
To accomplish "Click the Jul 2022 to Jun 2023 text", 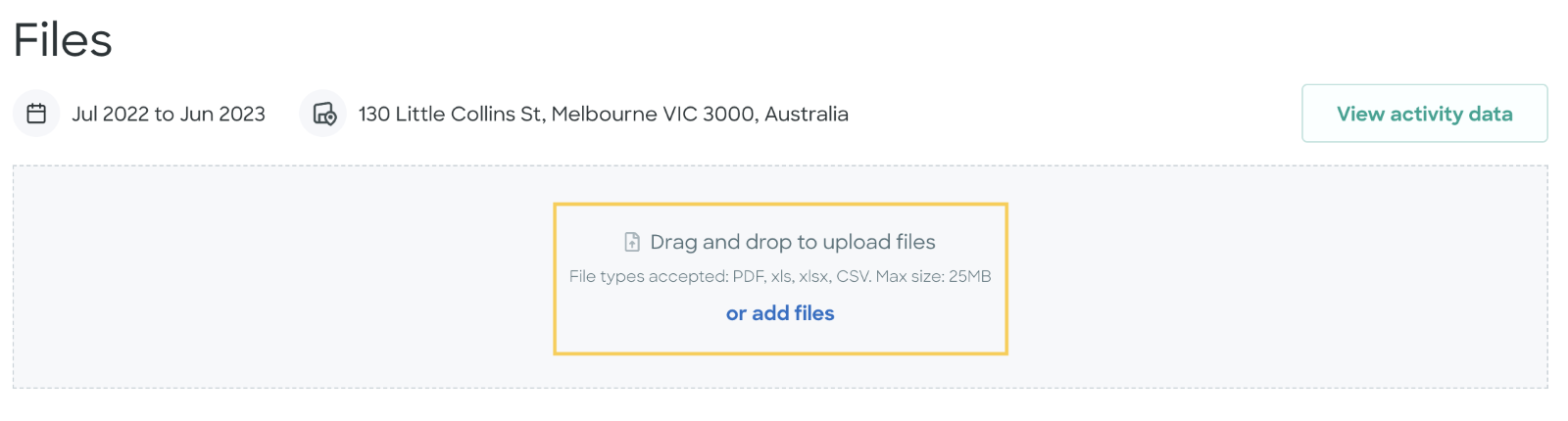I will tap(169, 115).
